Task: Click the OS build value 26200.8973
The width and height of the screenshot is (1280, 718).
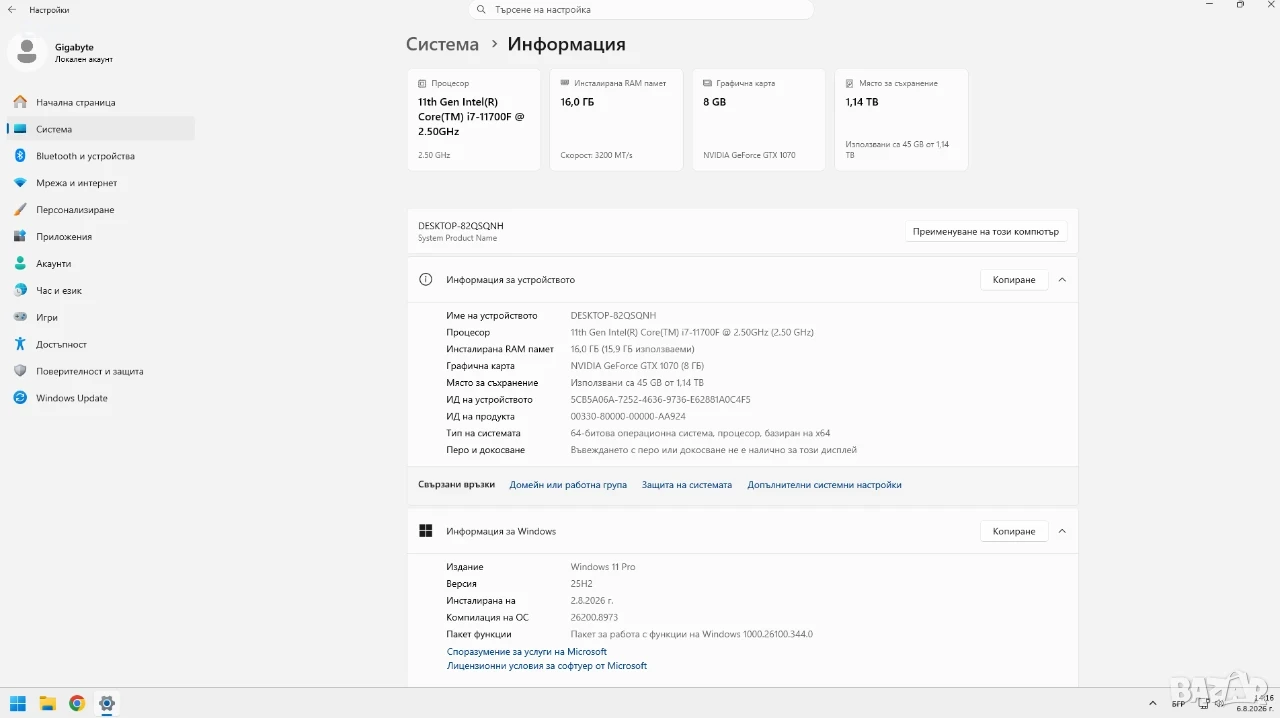Action: pos(594,618)
